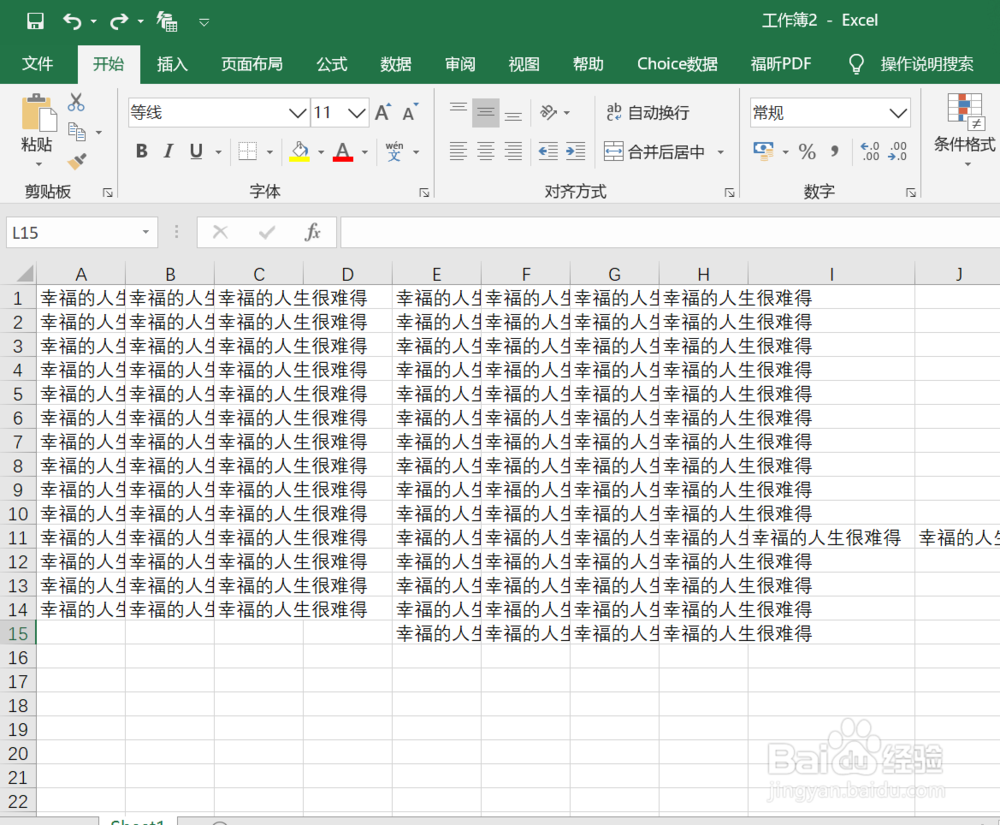The width and height of the screenshot is (1000, 825).
Task: Toggle 合并后居中 merge and center
Action: (x=654, y=152)
